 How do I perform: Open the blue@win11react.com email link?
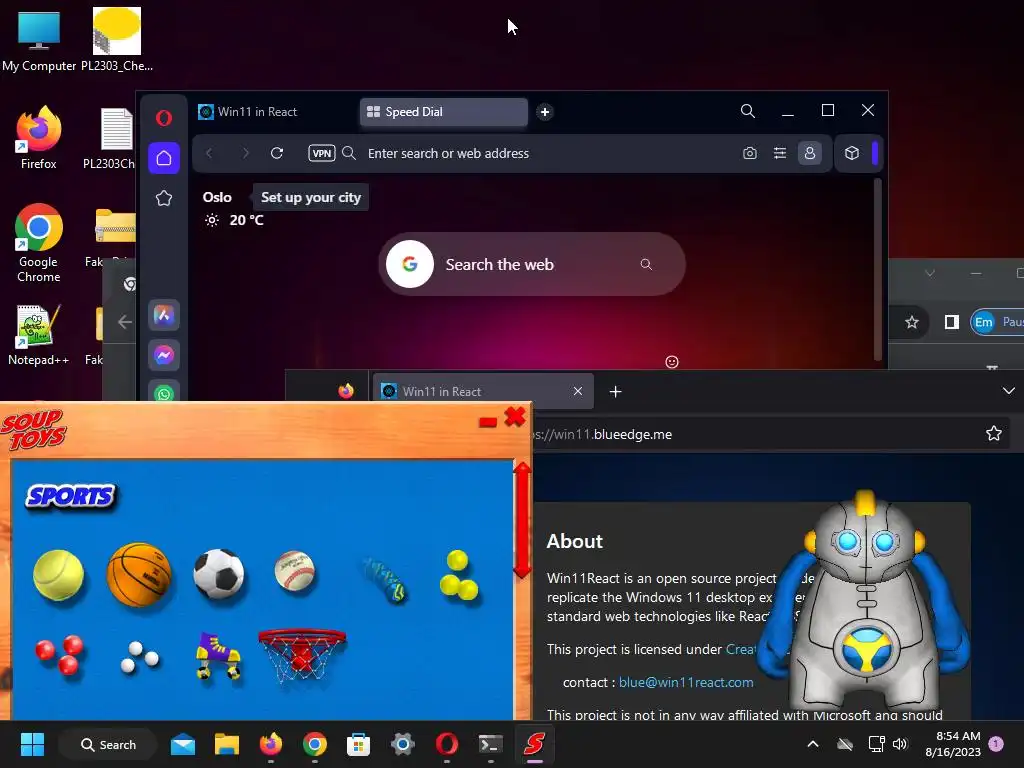tap(686, 682)
